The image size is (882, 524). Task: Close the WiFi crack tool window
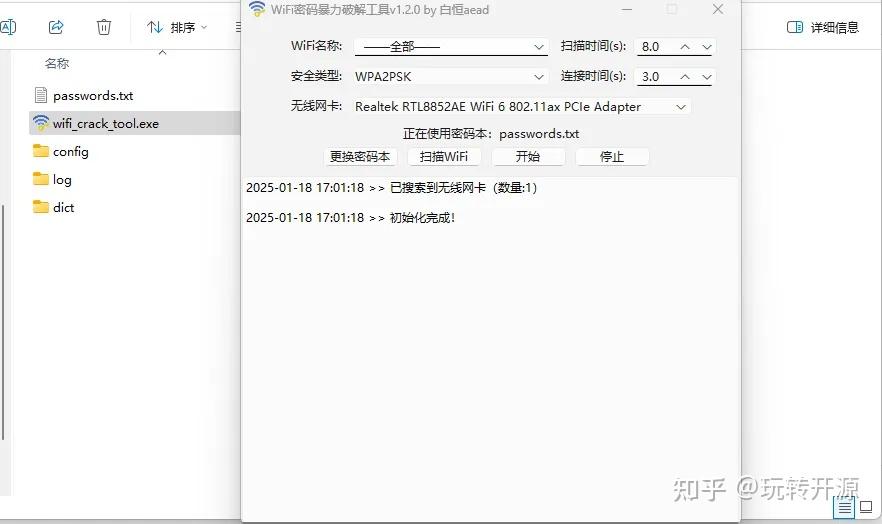point(718,9)
